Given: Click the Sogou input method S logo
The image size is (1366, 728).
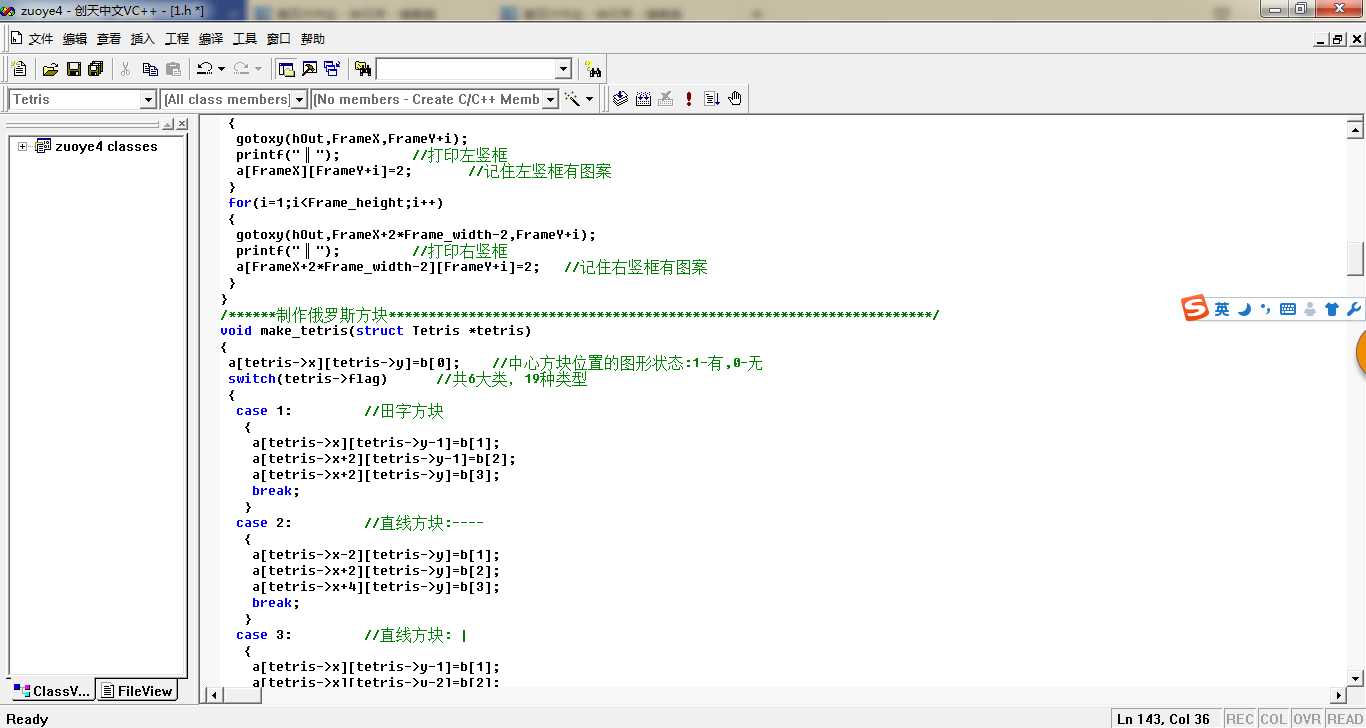Looking at the screenshot, I should pyautogui.click(x=1195, y=309).
